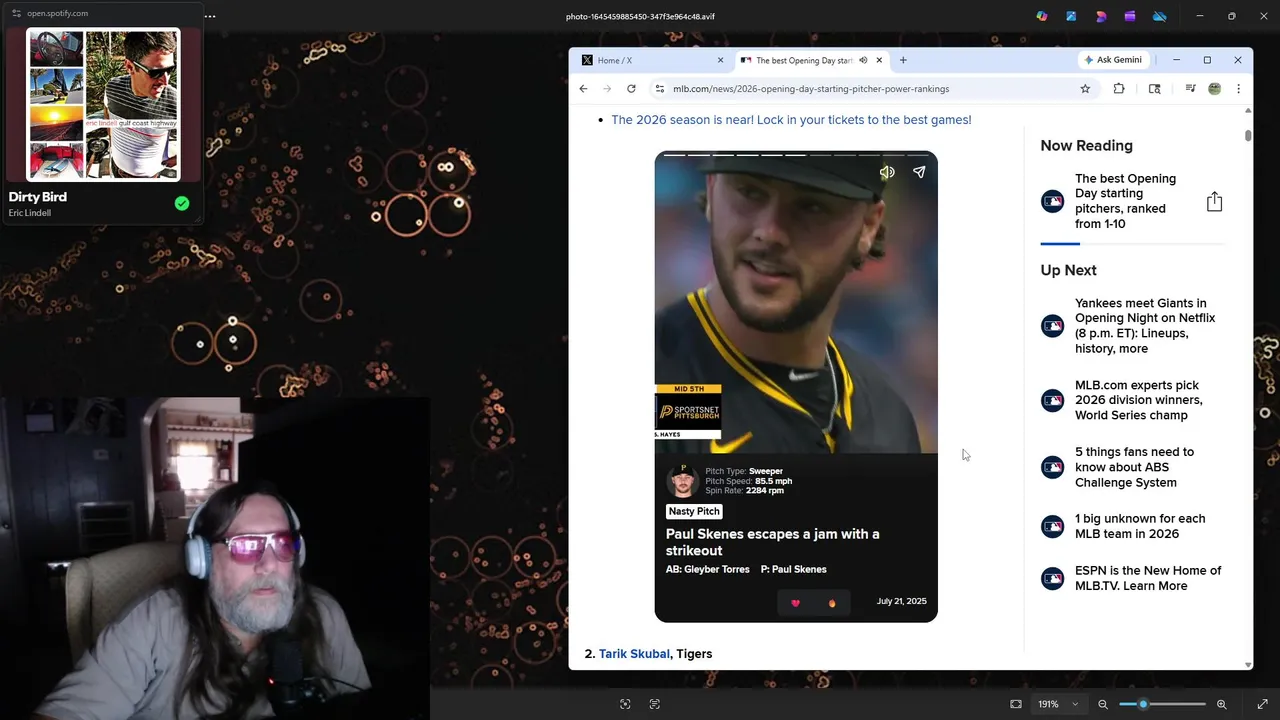
Task: Click MLB logo beside Yankees meet Giants article
Action: (1052, 326)
